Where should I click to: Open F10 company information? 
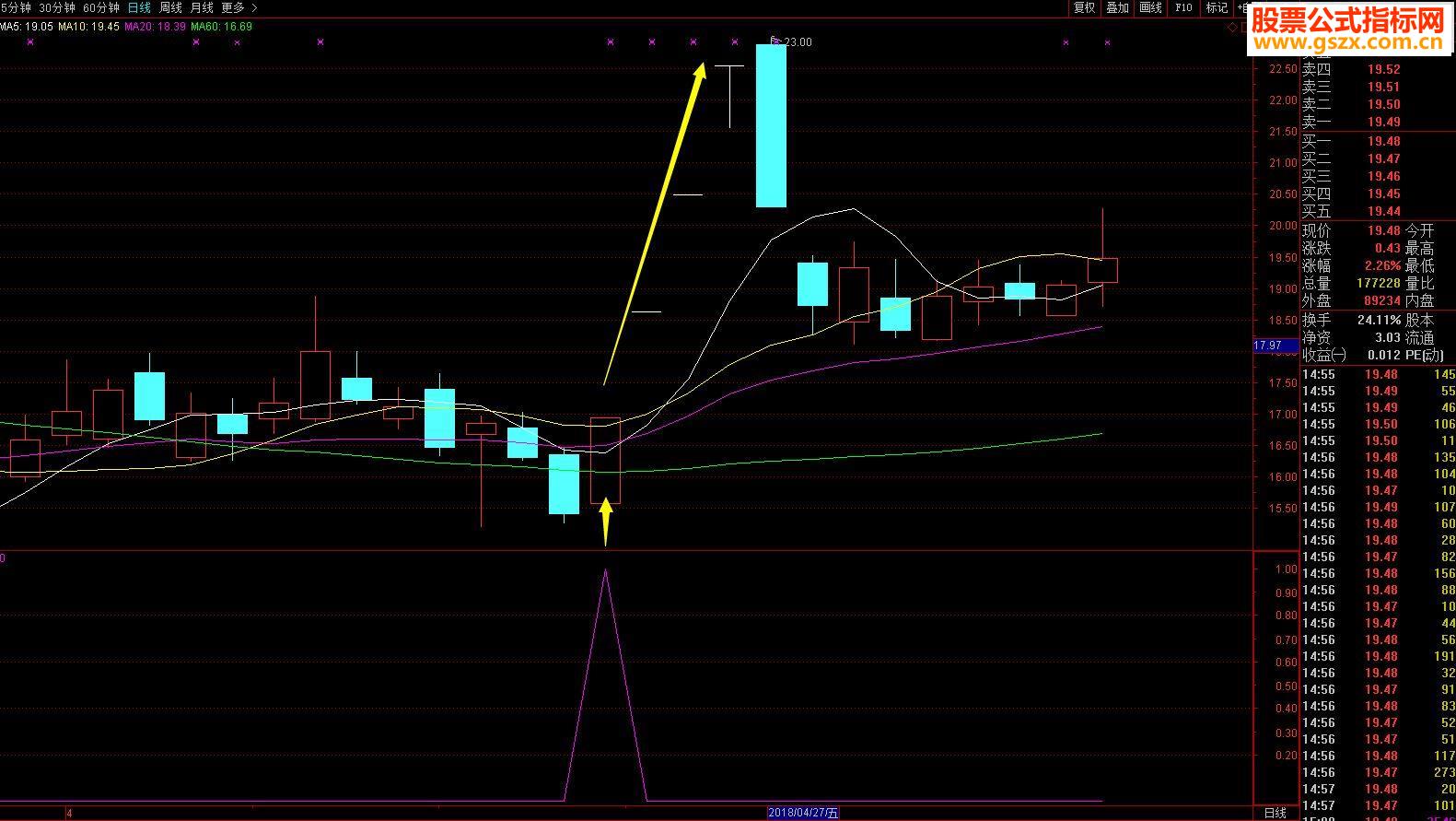[1183, 7]
